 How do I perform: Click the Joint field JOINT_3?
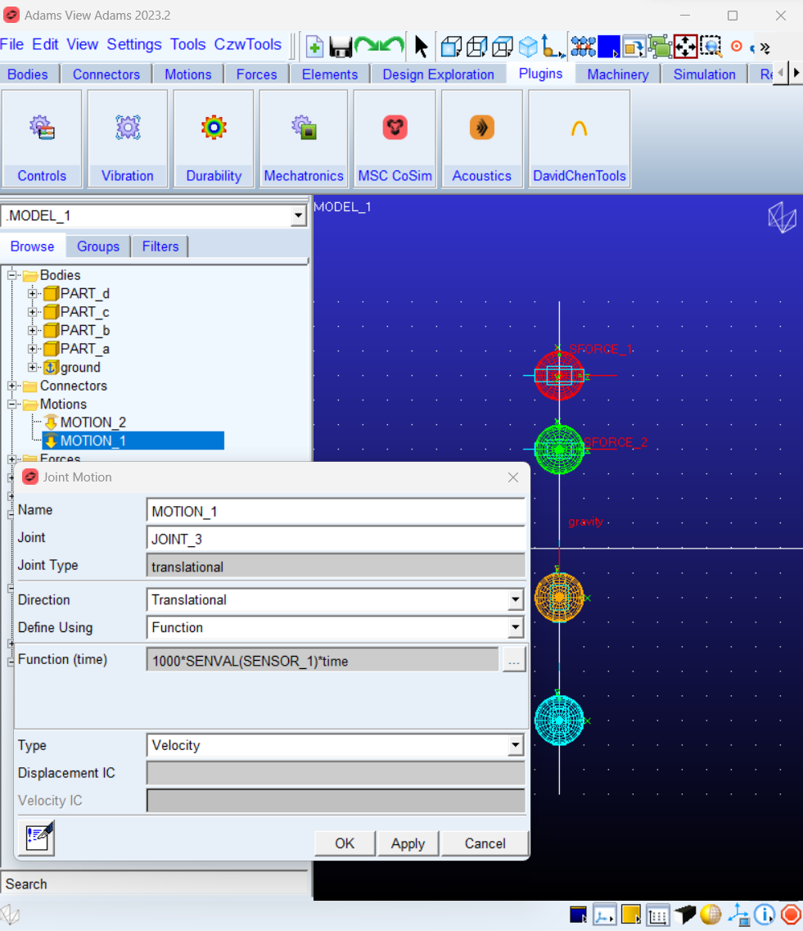coord(336,539)
